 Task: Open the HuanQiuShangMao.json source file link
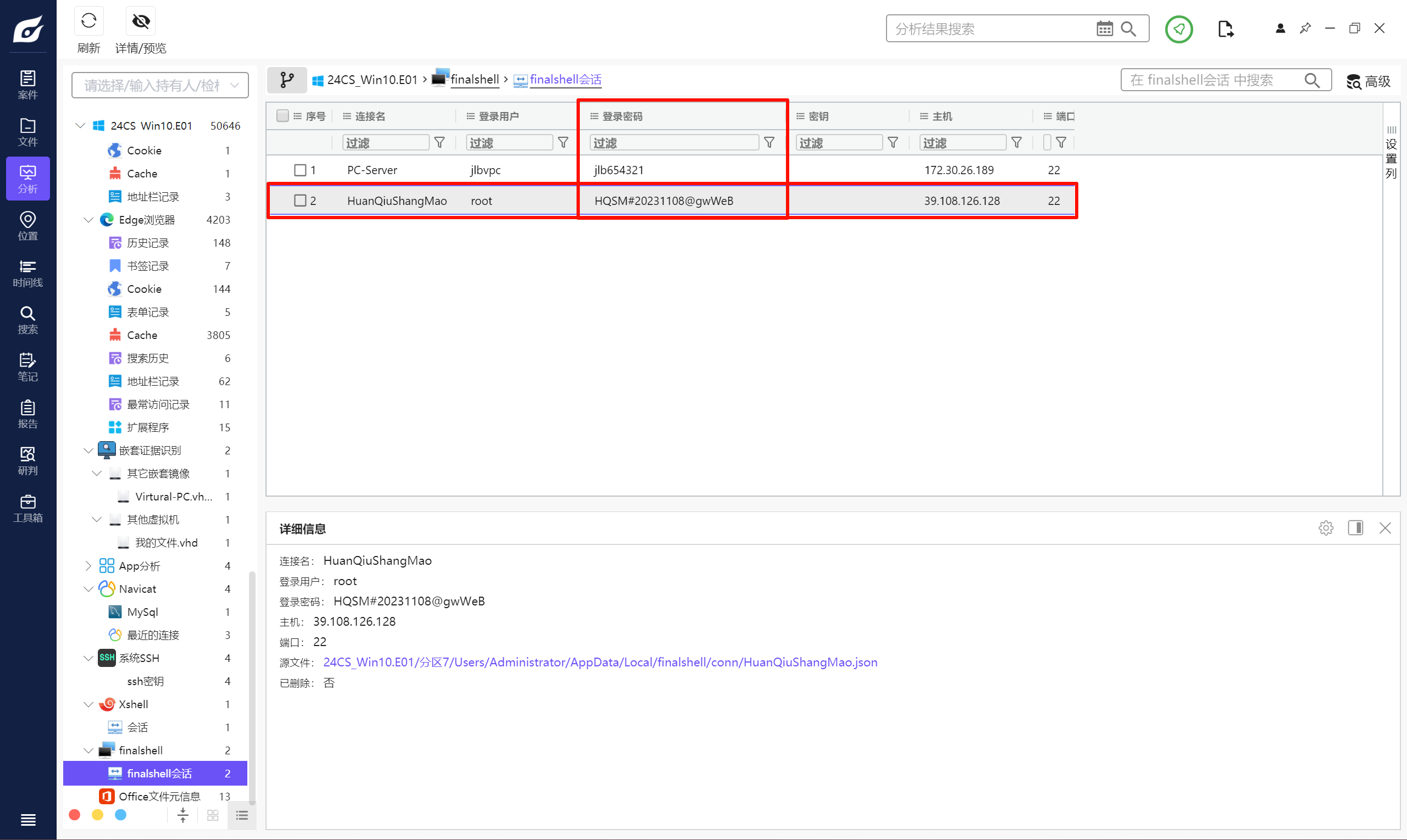[x=600, y=662]
